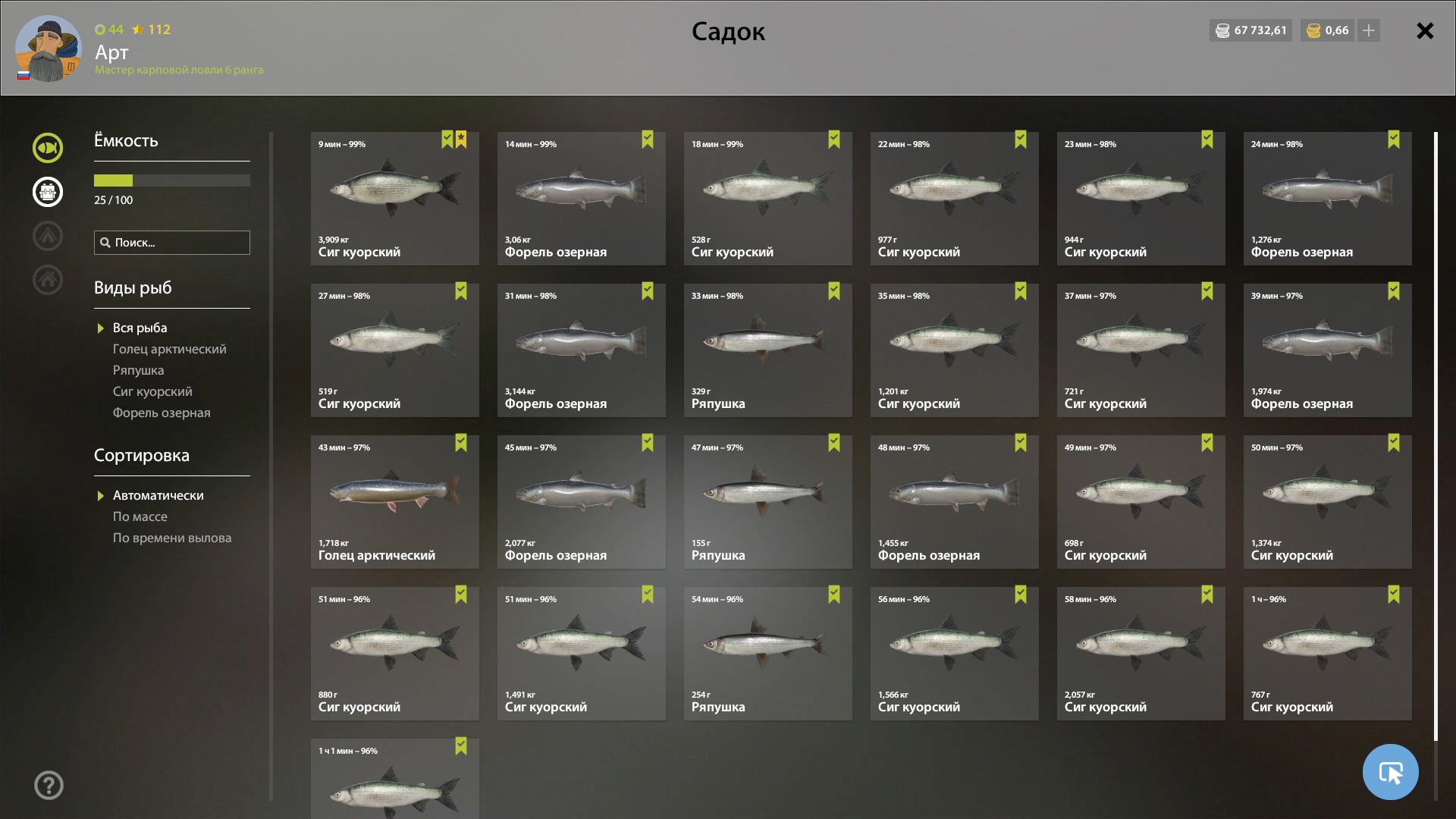
Task: Filter by Форель озерная species
Action: tap(162, 413)
